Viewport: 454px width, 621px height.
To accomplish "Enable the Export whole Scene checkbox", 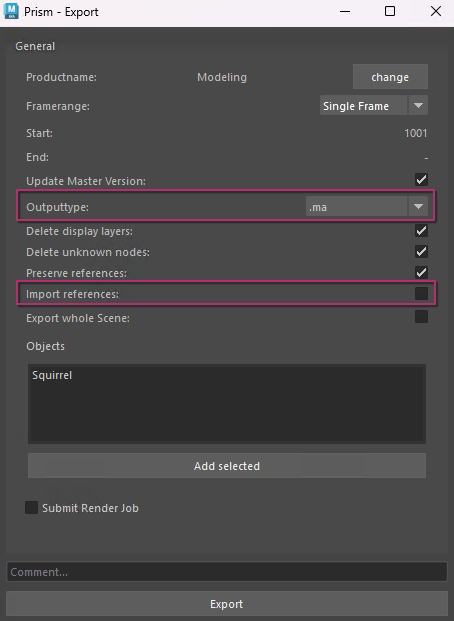I will (x=421, y=317).
